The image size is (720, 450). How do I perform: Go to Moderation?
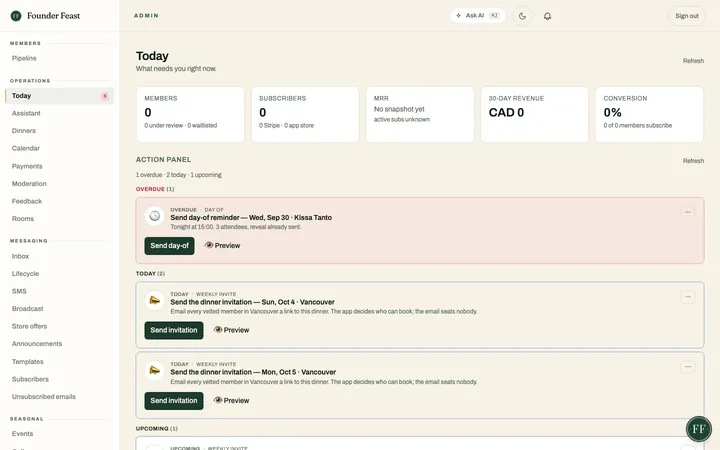[x=29, y=183]
